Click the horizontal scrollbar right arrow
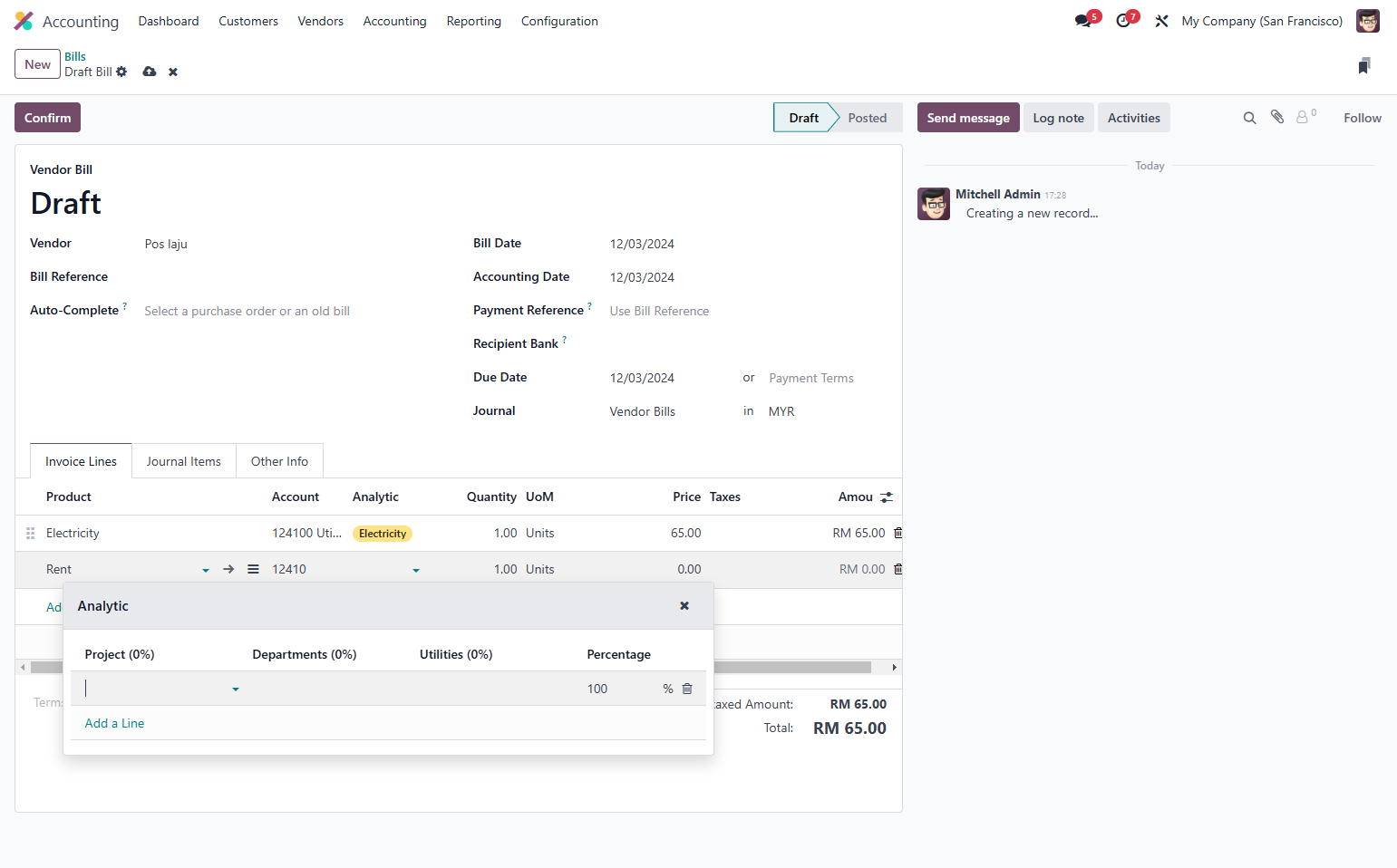 [x=894, y=667]
